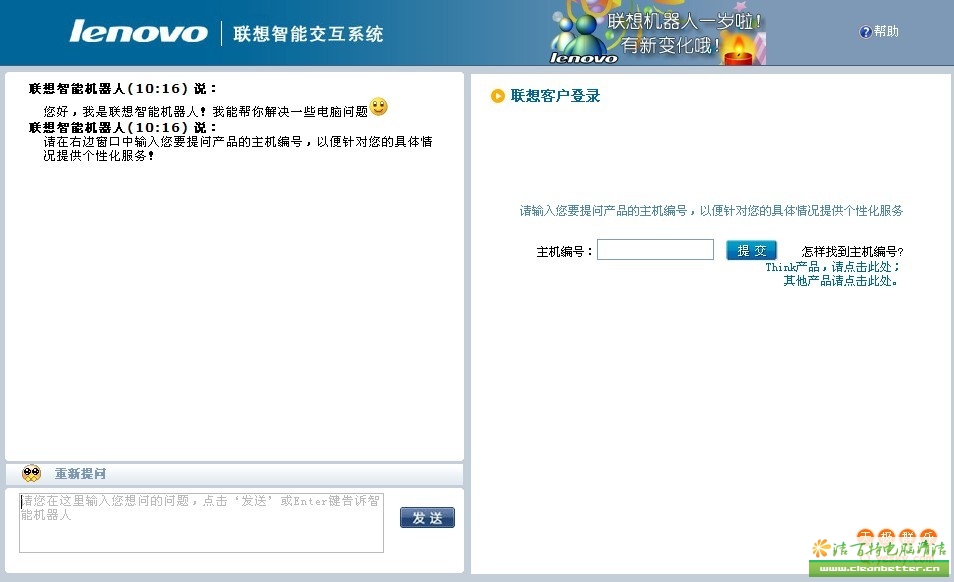Open the 联想机器人一岁啦 banner image
Viewport: 954px width, 582px height.
point(658,33)
